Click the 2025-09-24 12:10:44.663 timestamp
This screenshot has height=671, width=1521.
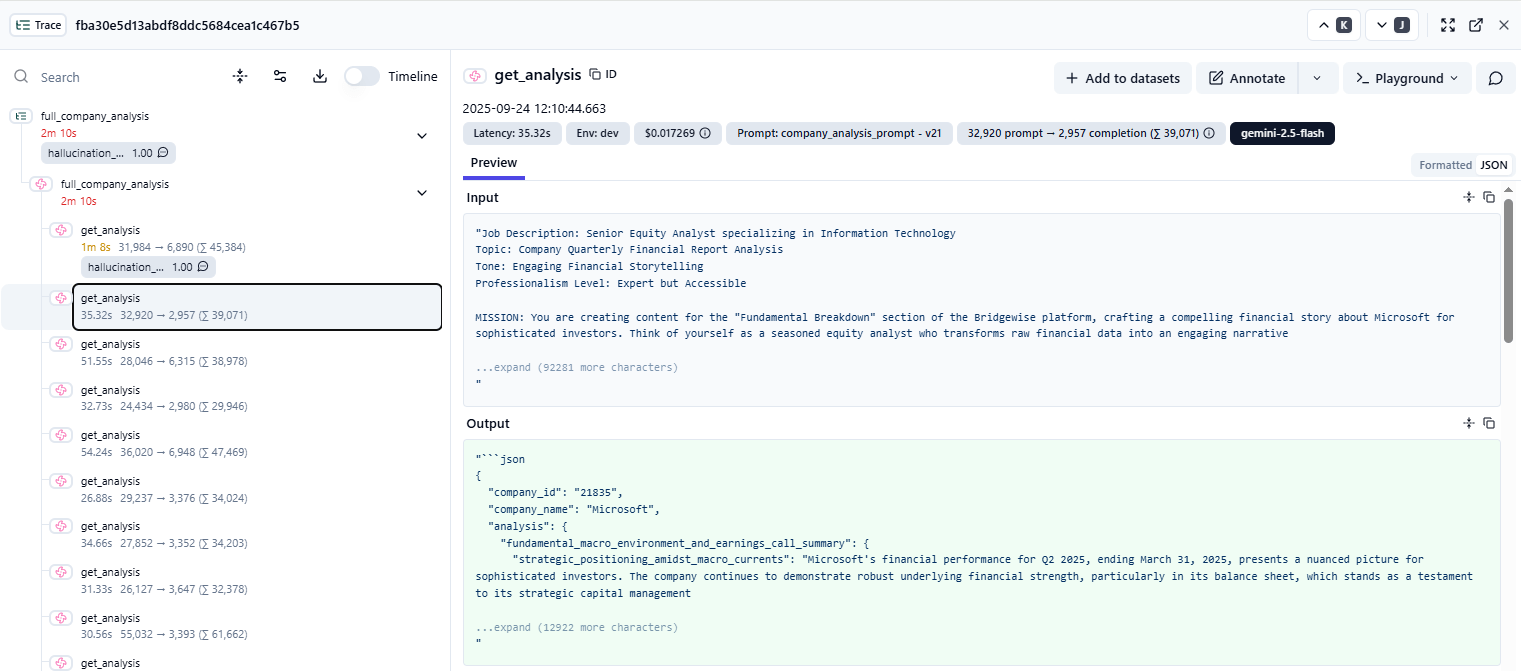[x=534, y=108]
